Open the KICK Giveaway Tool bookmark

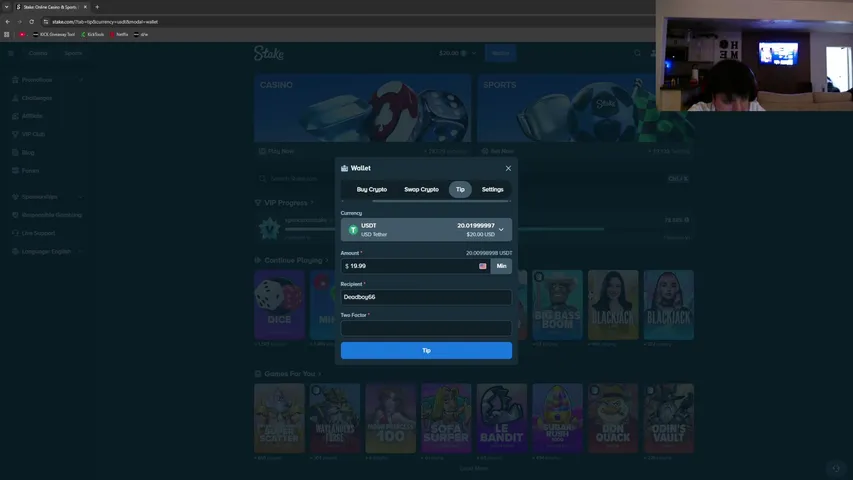click(x=54, y=34)
